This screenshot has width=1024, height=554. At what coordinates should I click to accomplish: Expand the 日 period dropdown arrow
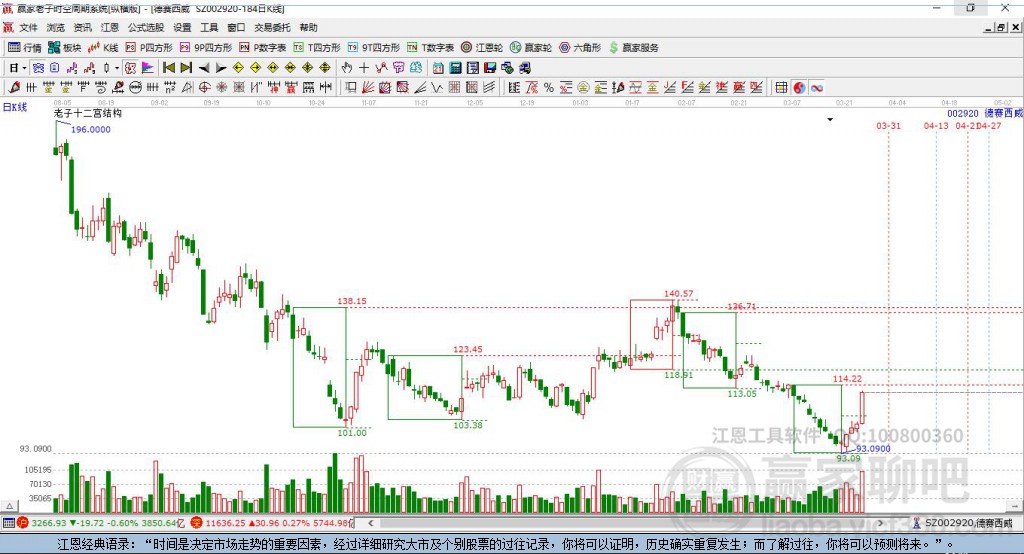(x=24, y=68)
